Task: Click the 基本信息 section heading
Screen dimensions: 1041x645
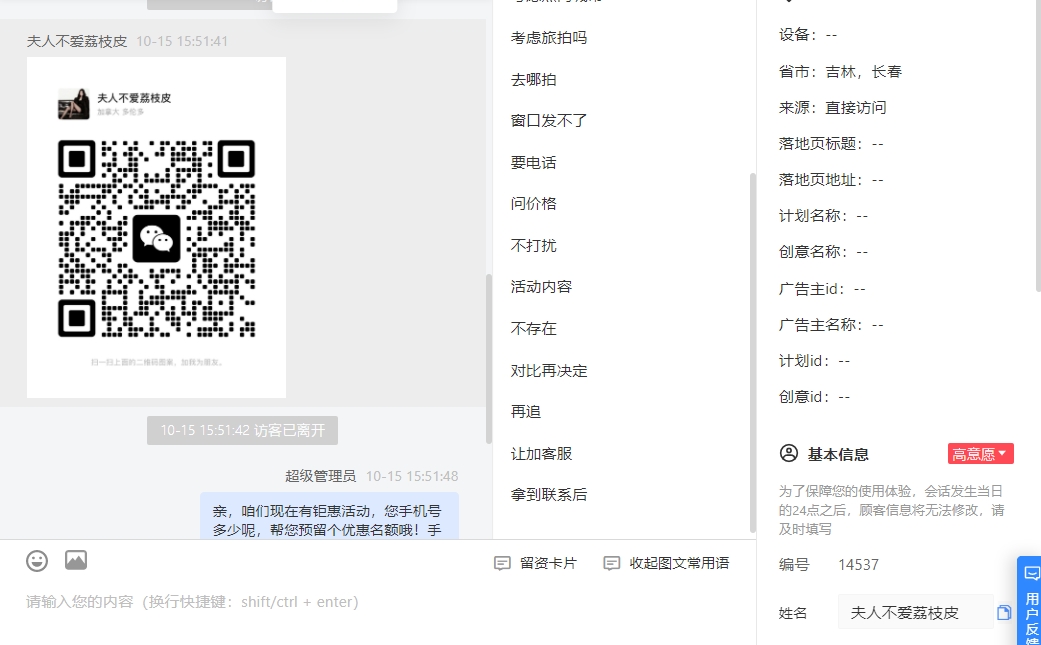Action: click(838, 455)
